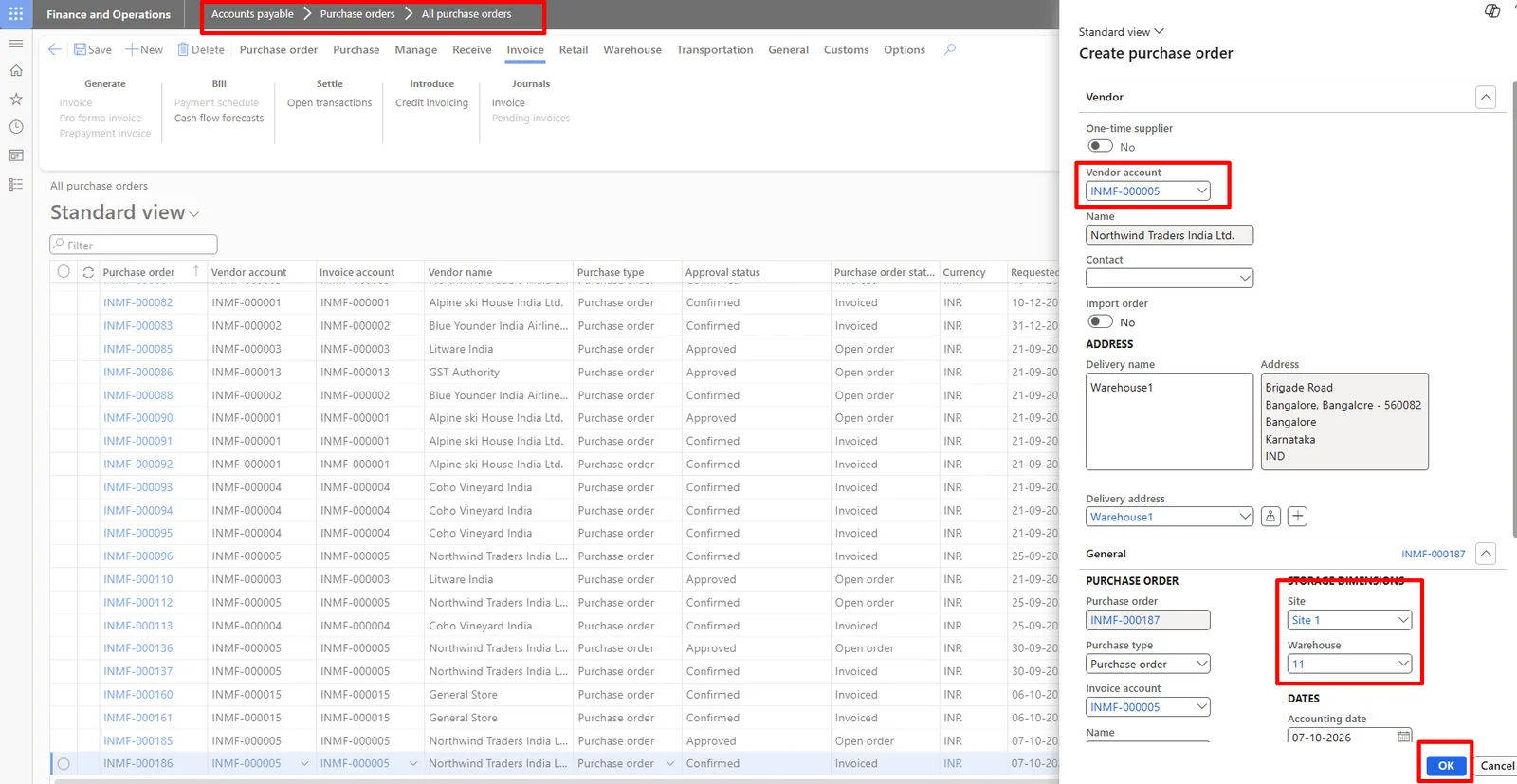Open the Retail tab

(x=574, y=49)
